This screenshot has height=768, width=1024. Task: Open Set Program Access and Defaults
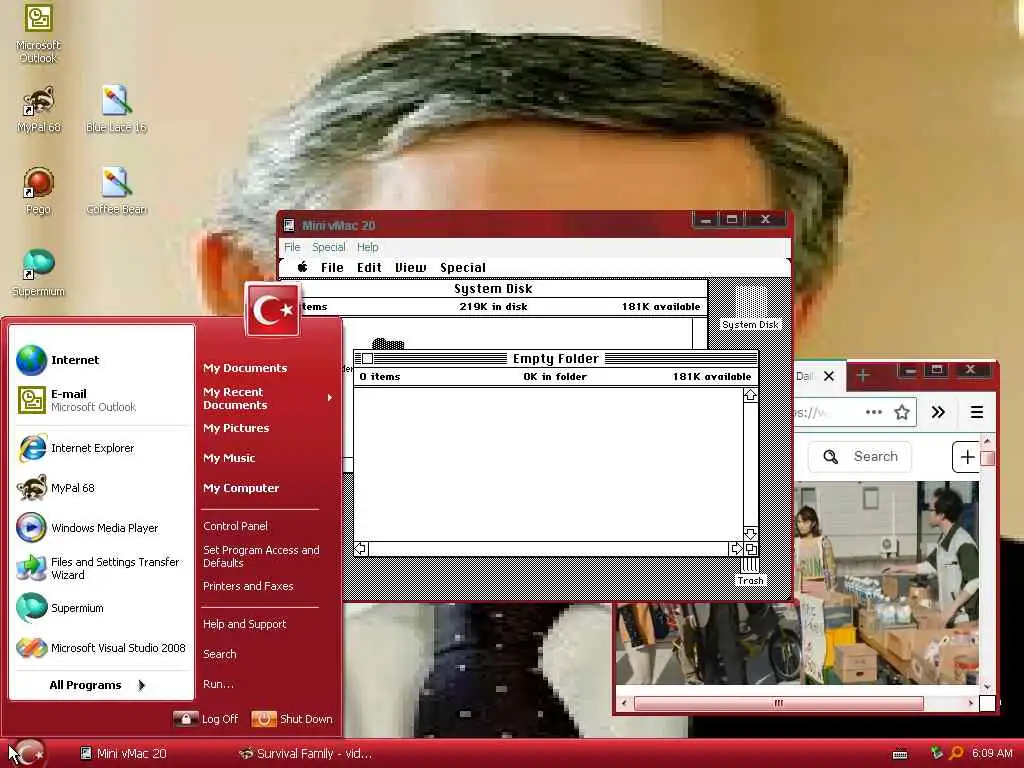[261, 556]
